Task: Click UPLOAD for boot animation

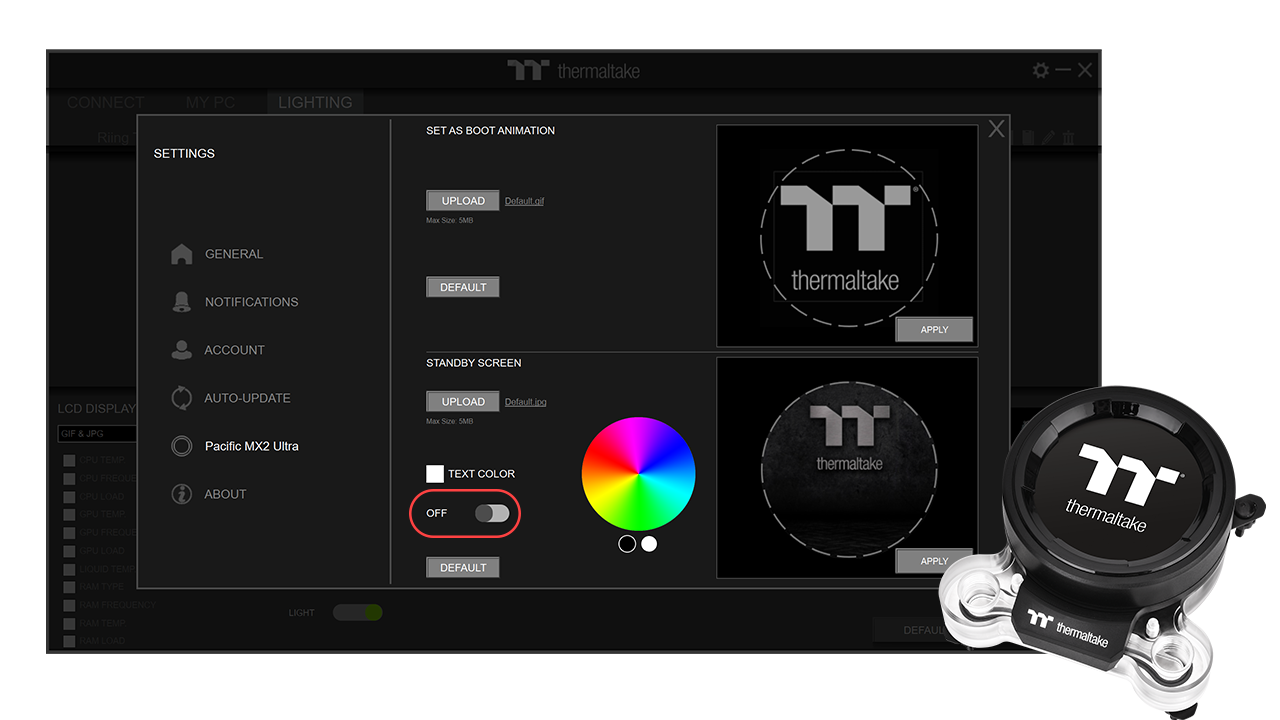Action: click(463, 201)
